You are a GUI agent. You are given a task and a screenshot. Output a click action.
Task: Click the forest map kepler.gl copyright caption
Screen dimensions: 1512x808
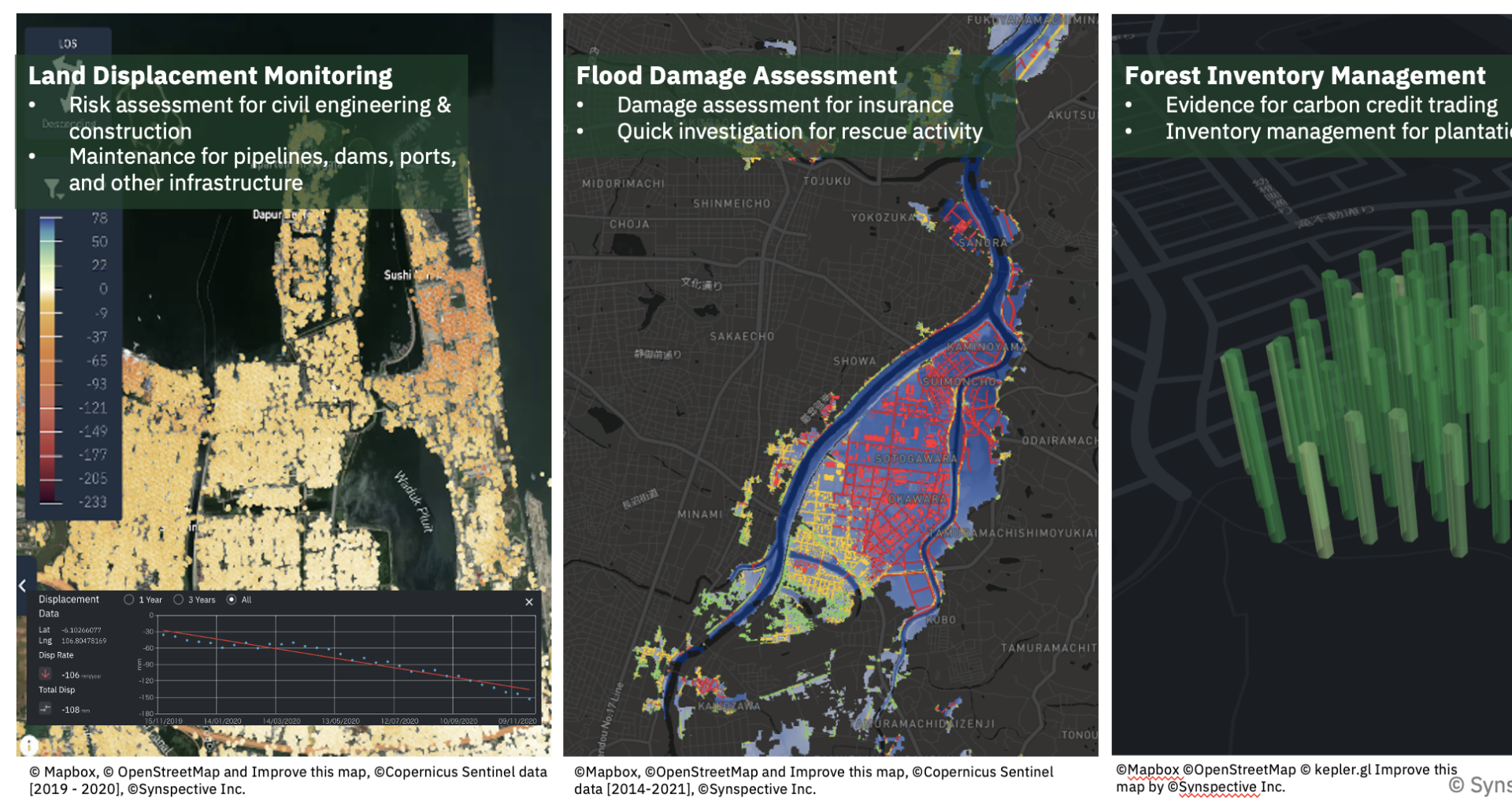click(x=1287, y=778)
